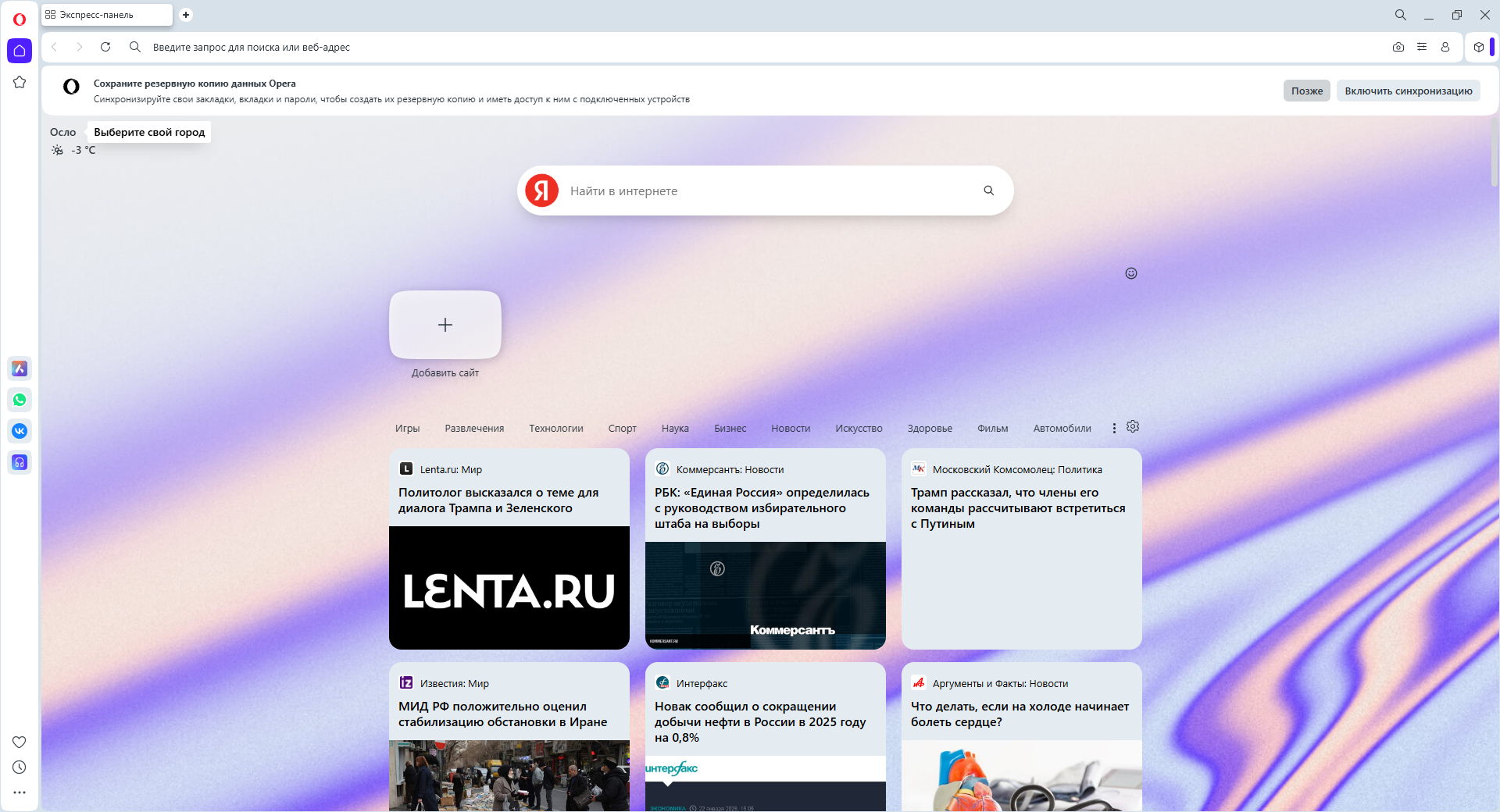The width and height of the screenshot is (1500, 812).
Task: Launch the Aria AI sidebar icon
Action: point(20,369)
